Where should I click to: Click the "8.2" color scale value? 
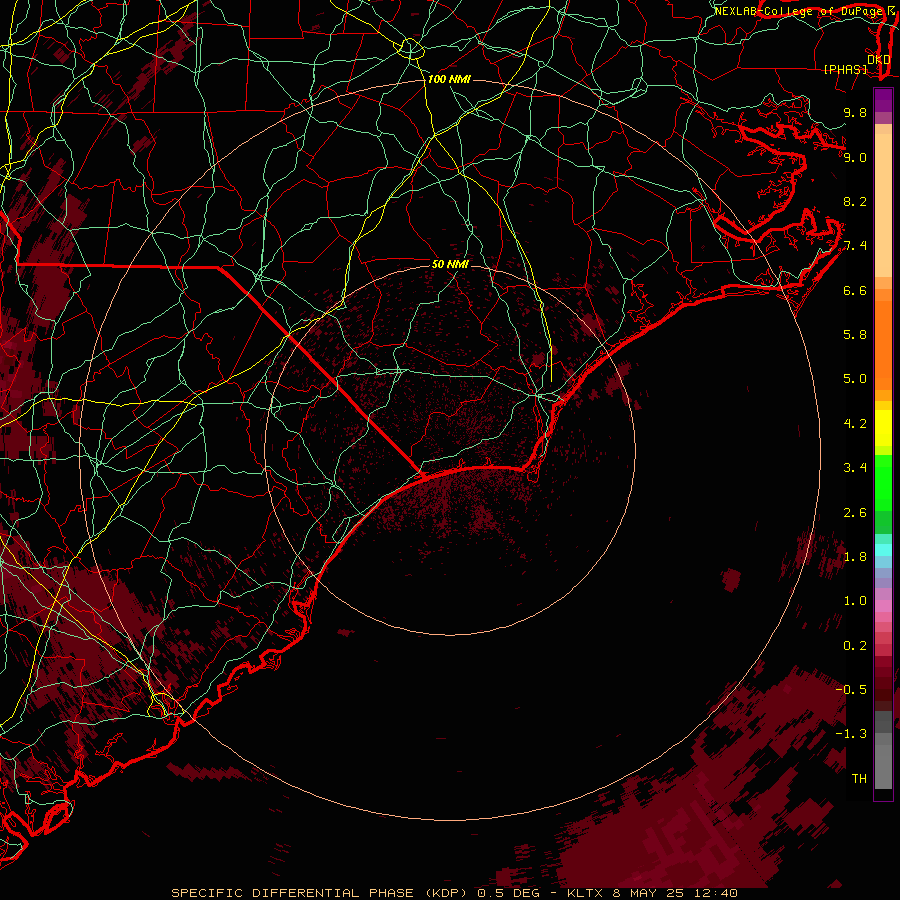(855, 201)
